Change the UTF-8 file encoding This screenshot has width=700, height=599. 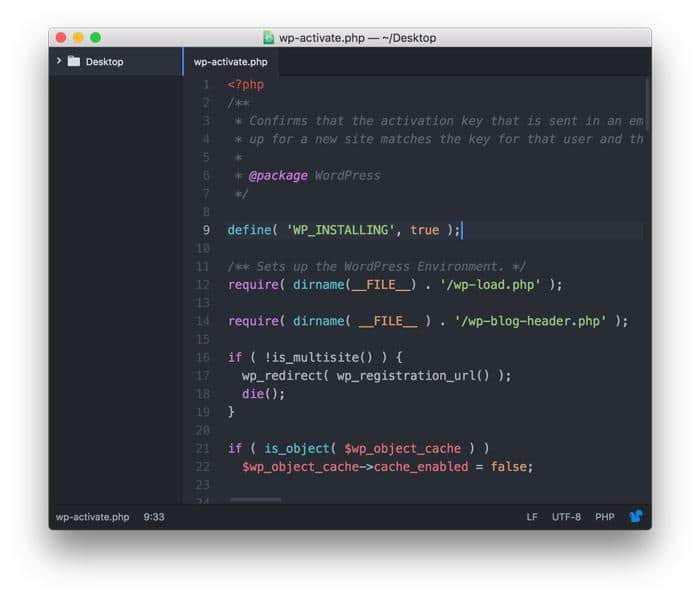[x=566, y=517]
